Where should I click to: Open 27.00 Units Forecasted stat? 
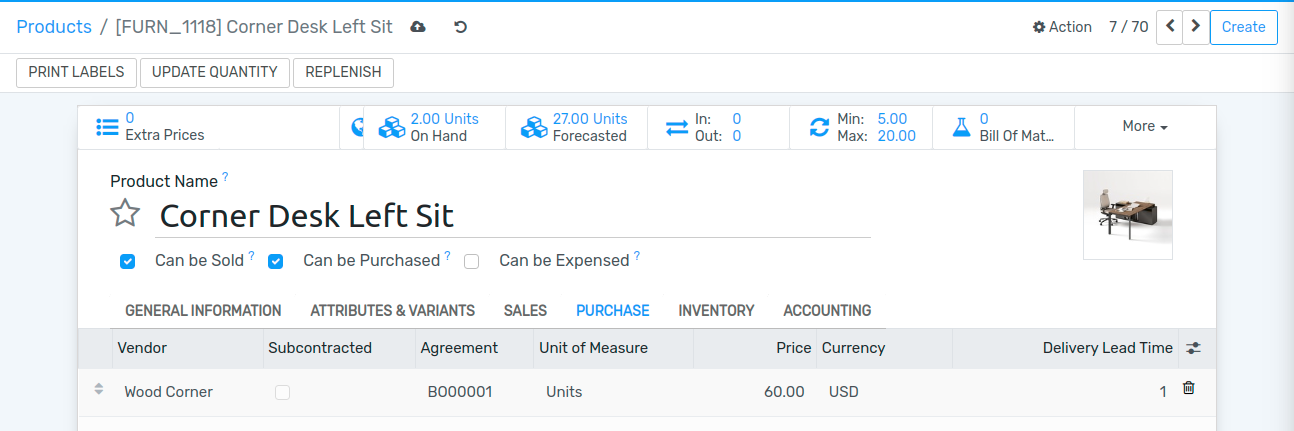[x=576, y=127]
